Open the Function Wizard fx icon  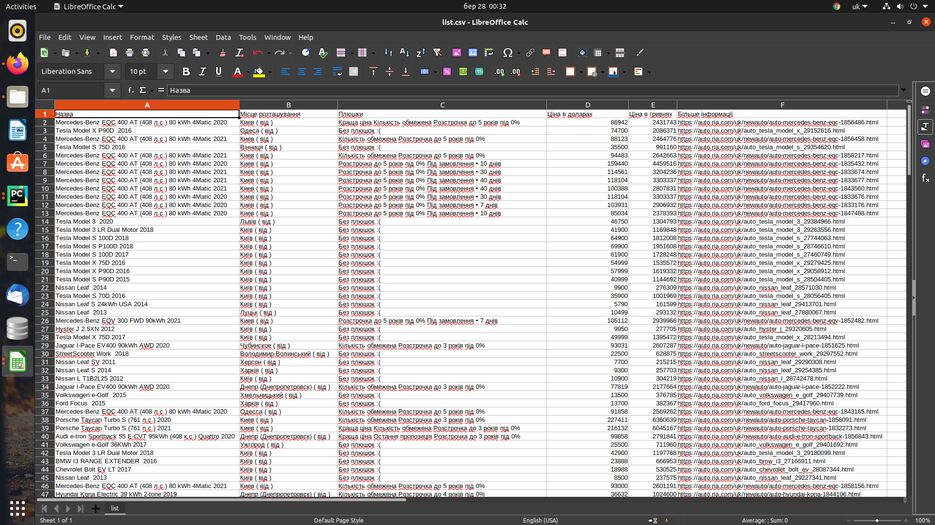[x=131, y=90]
